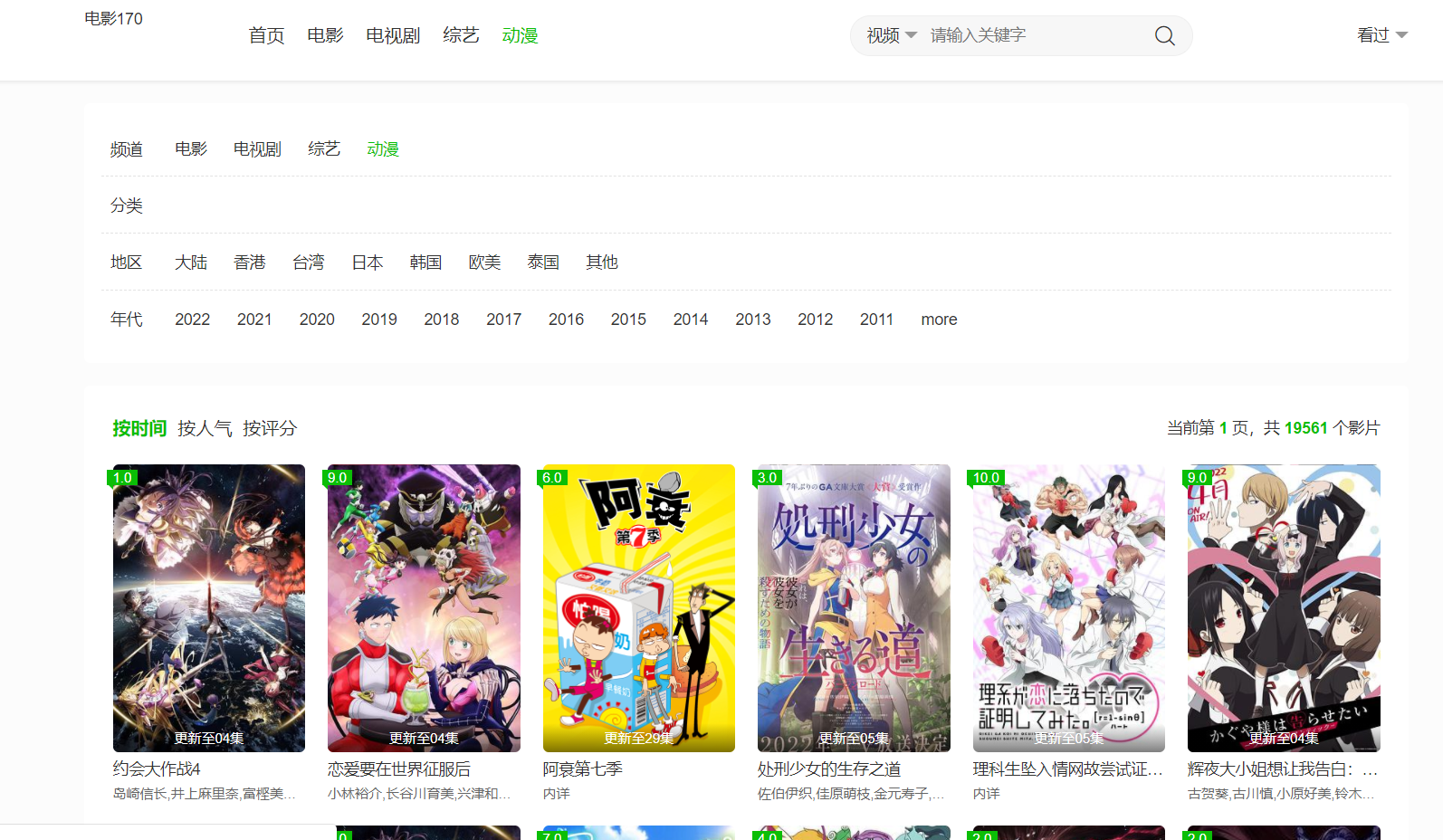1443x840 pixels.
Task: Click the cast text 小林裕介,长谷川育美
Action: 419,794
